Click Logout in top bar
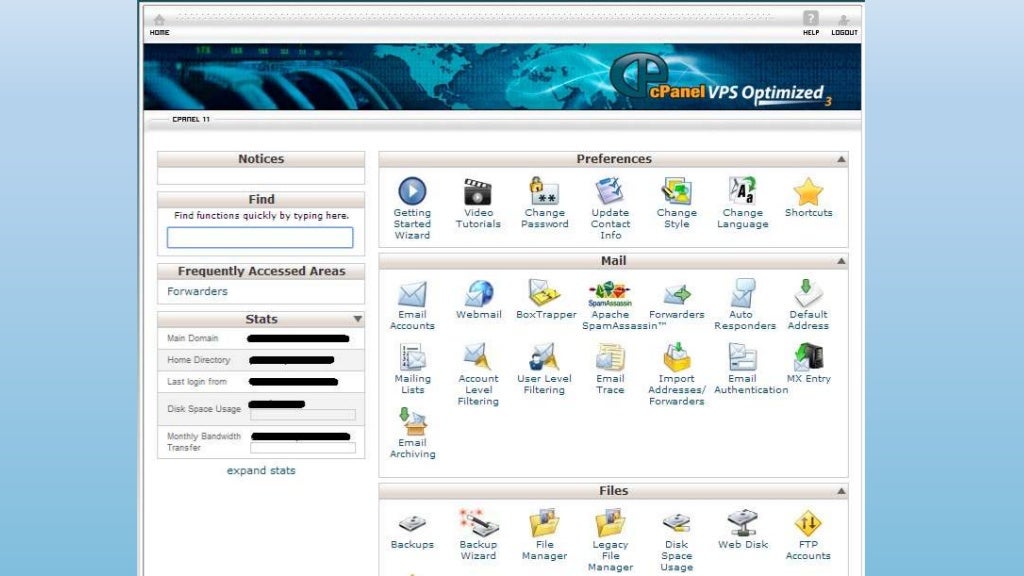The image size is (1024, 576). pyautogui.click(x=844, y=25)
